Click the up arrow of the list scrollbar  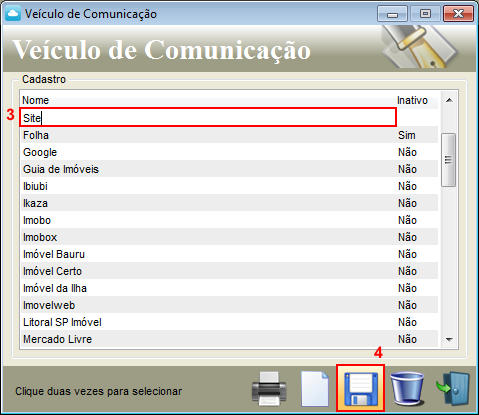[x=449, y=100]
